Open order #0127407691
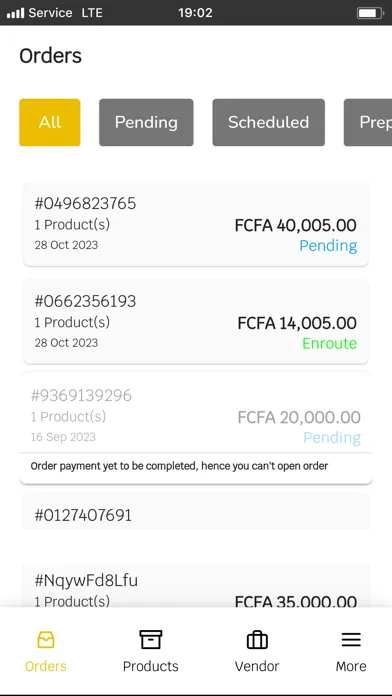Screen dimensions: 392x696 [x=196, y=511]
